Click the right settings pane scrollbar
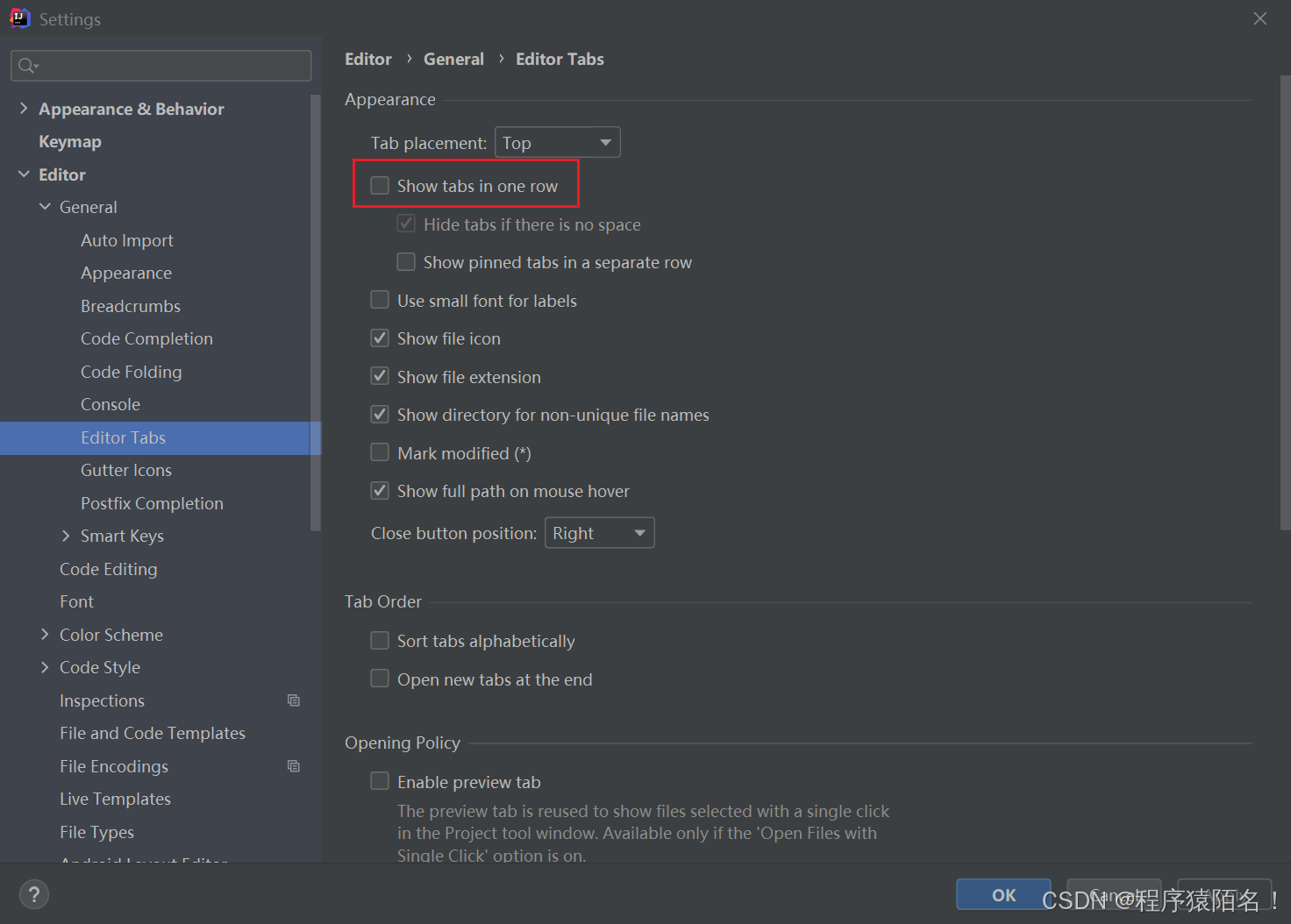The height and width of the screenshot is (924, 1291). click(x=1285, y=303)
